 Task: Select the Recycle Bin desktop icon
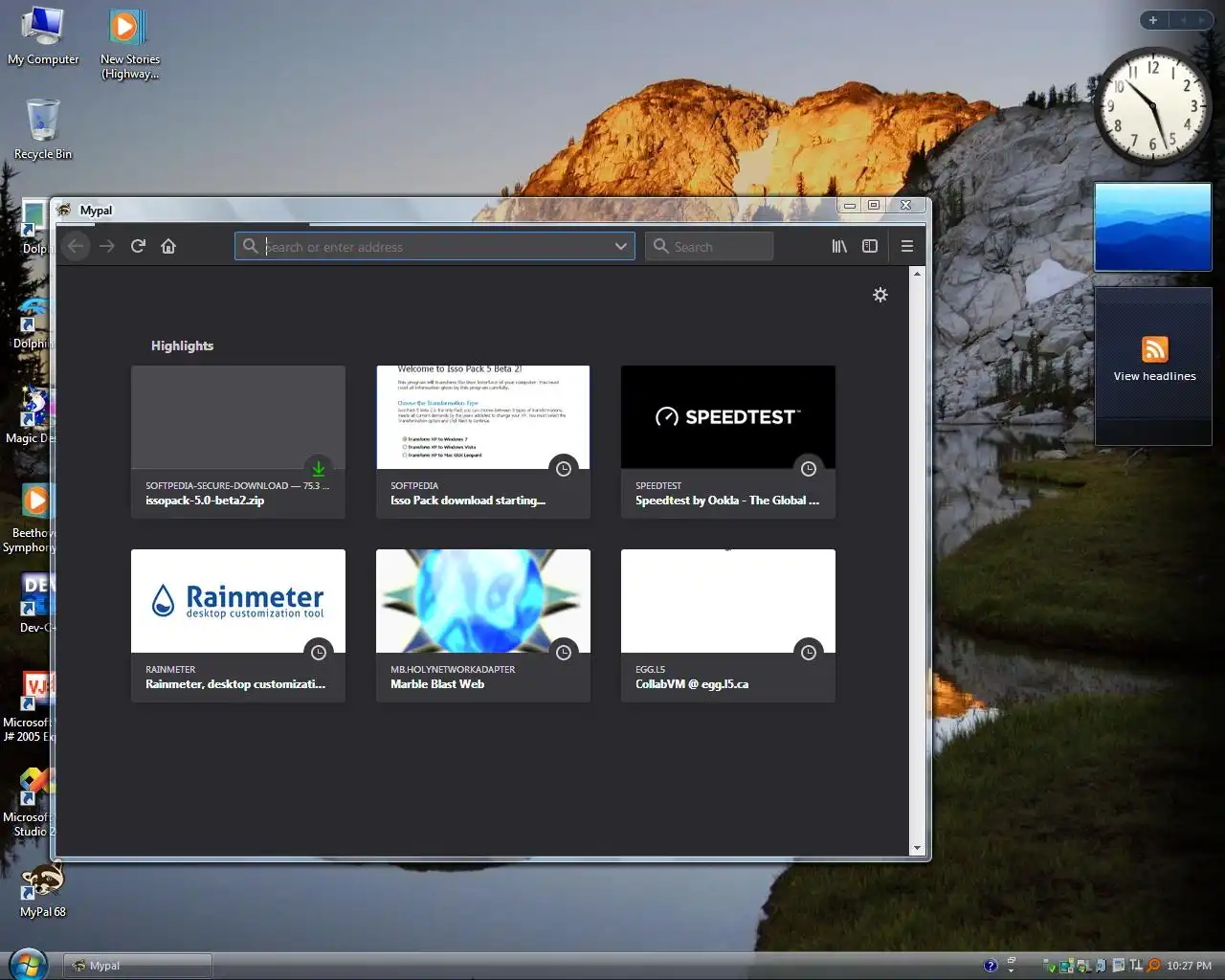point(43,128)
